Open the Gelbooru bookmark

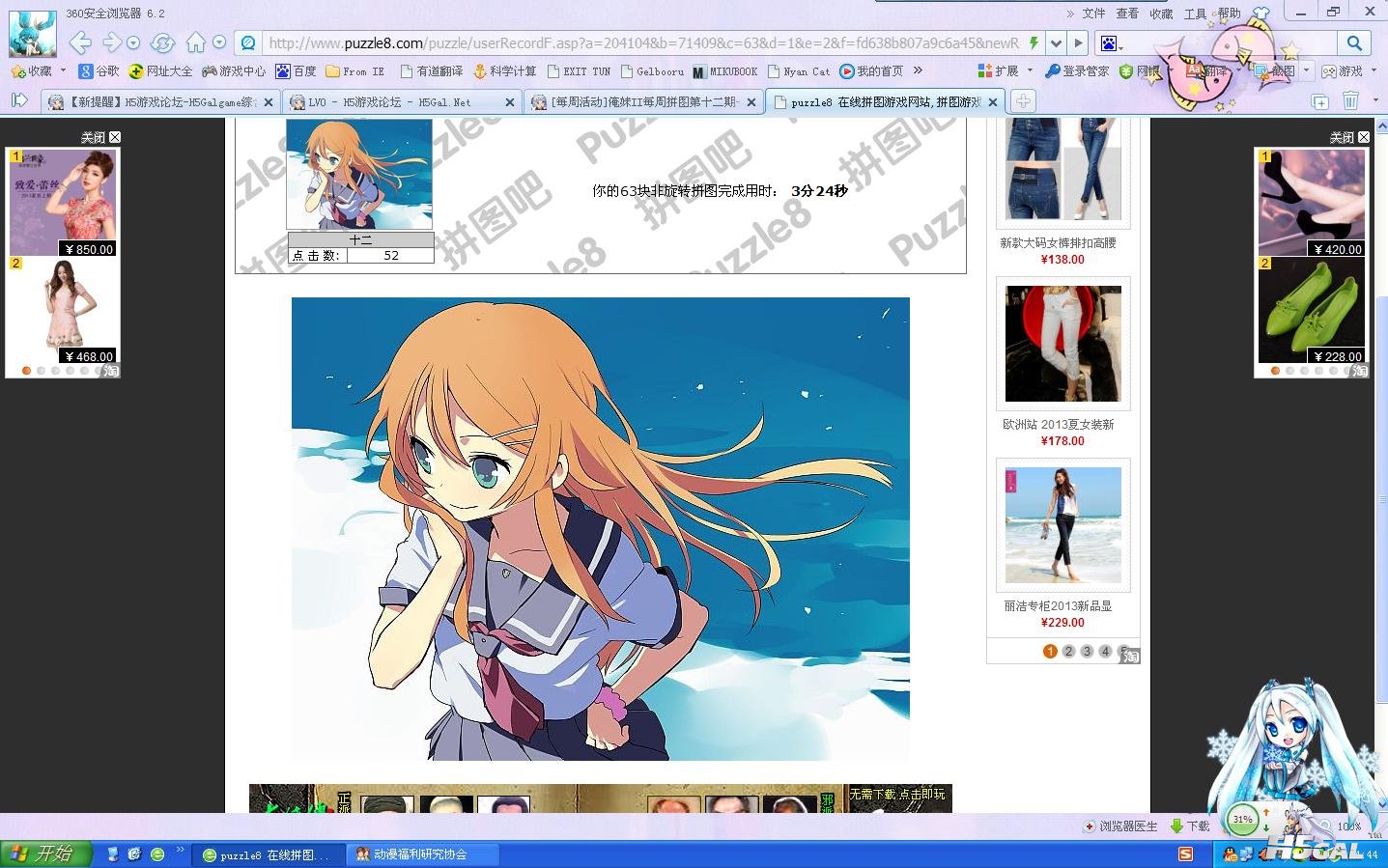pos(653,71)
